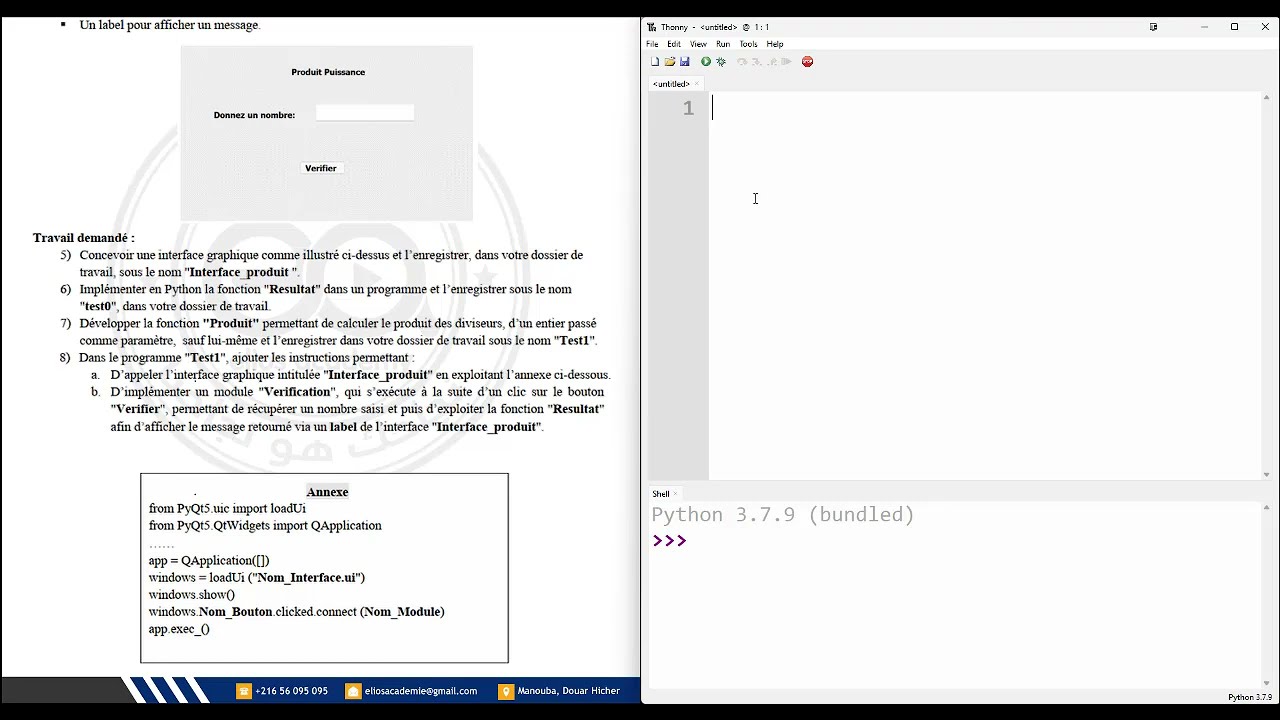Stop the backend with red STOP icon
Viewport: 1280px width, 720px height.
[x=808, y=62]
